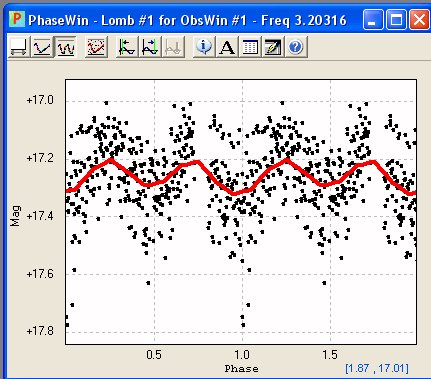Click the 1.0 phase axis tick label
This screenshot has width=431, height=379.
[242, 354]
